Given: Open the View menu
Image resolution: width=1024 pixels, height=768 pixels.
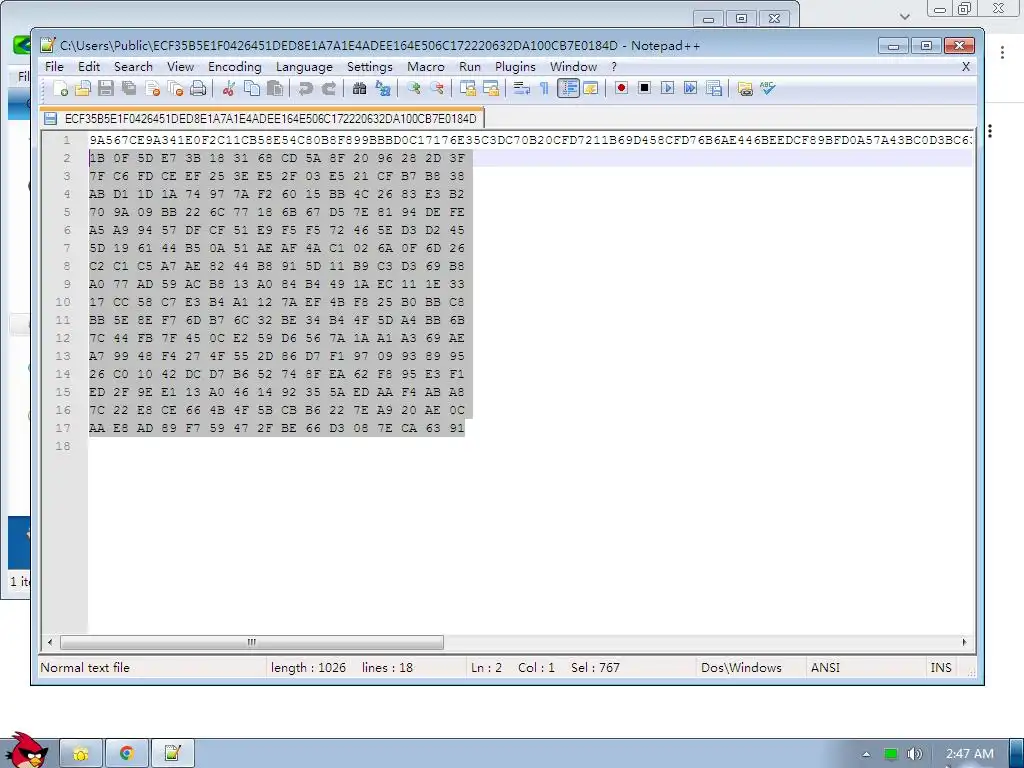Looking at the screenshot, I should point(180,67).
